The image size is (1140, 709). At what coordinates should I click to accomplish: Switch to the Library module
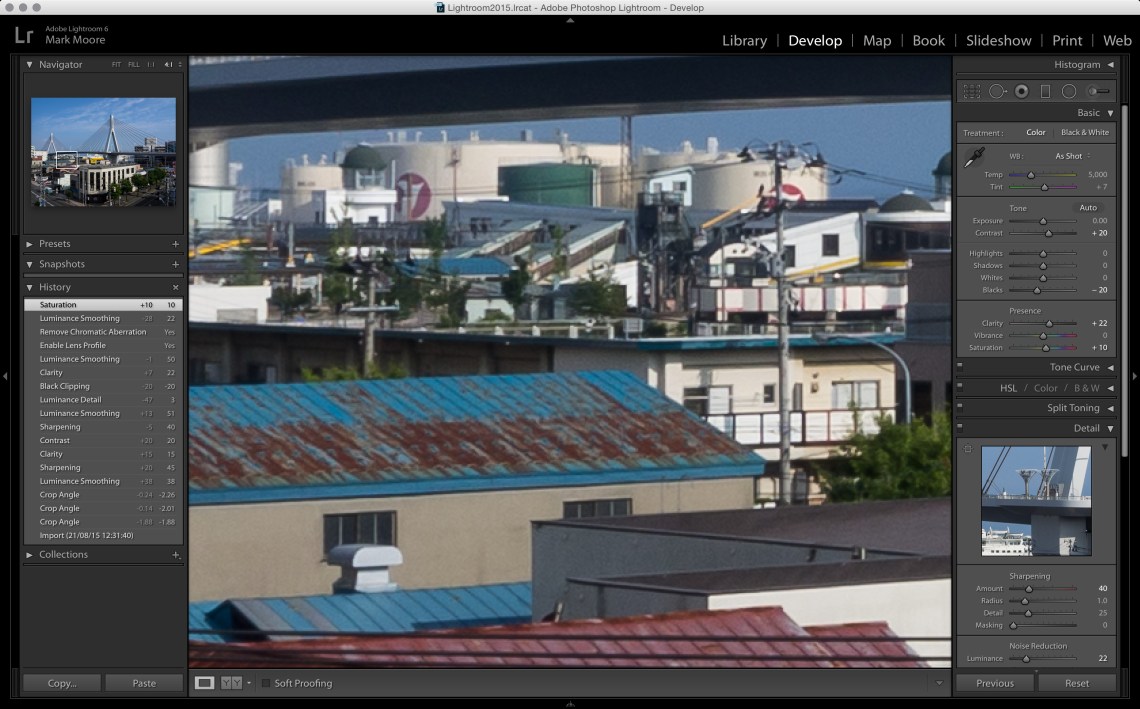pos(744,41)
